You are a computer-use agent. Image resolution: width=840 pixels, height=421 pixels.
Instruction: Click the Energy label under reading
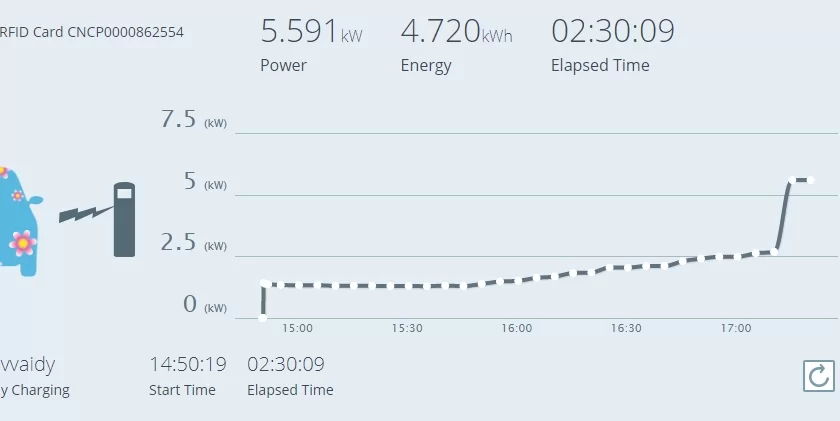pyautogui.click(x=426, y=66)
